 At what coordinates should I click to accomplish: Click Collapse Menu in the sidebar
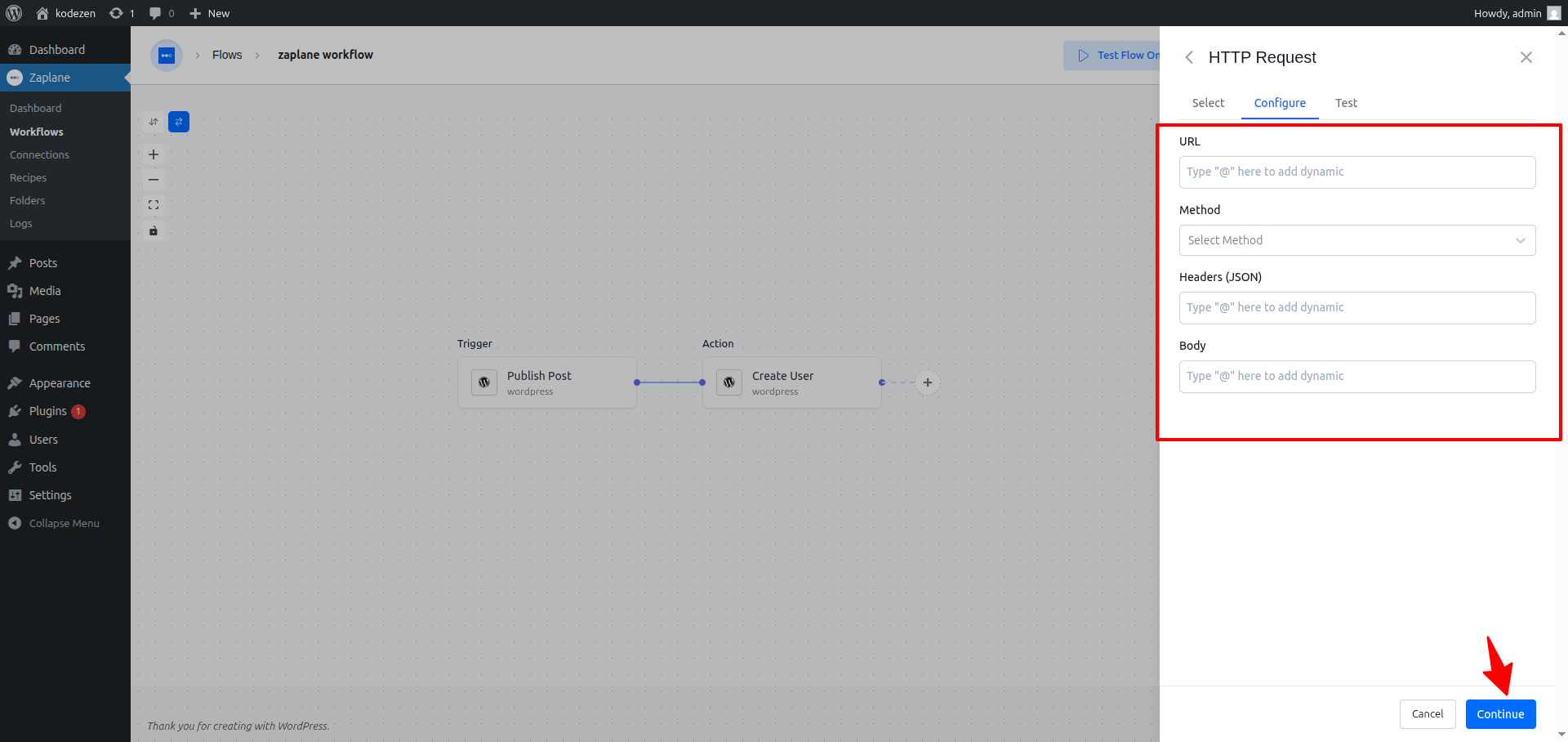(x=65, y=523)
